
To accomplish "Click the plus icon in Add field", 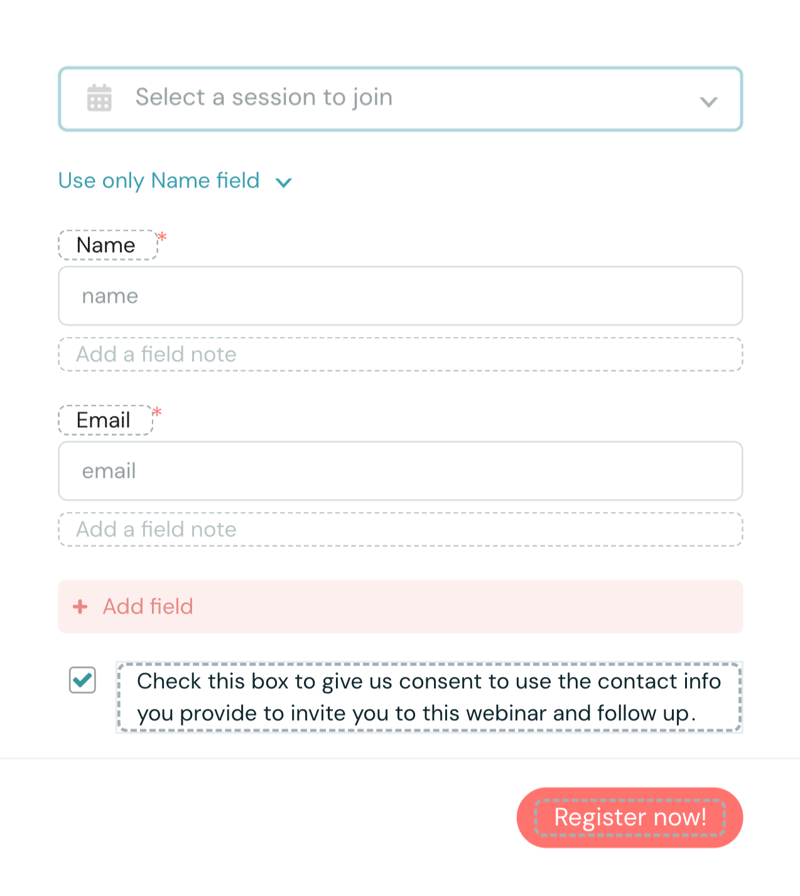I will pyautogui.click(x=81, y=607).
